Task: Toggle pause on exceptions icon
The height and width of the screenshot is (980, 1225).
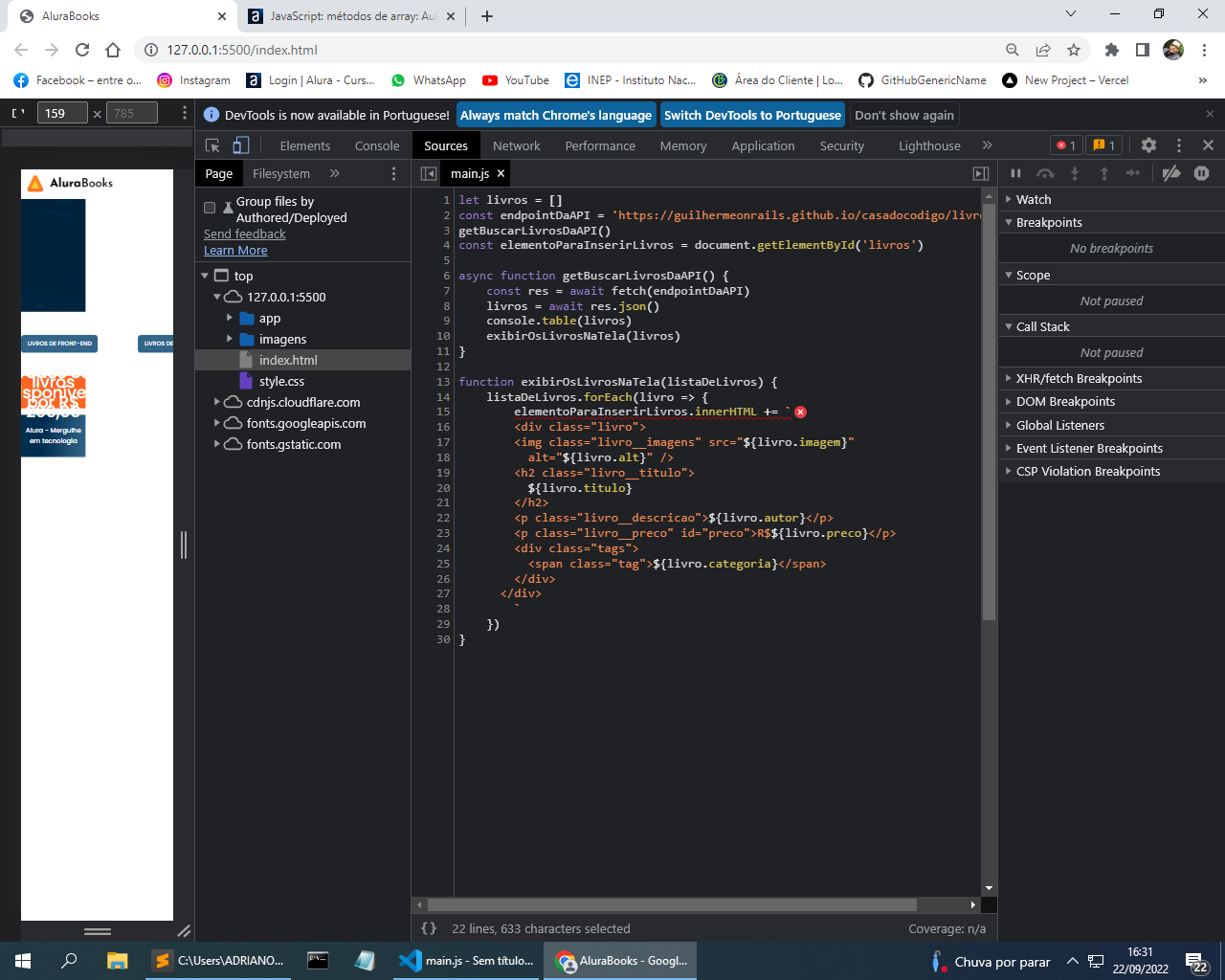Action: [x=1202, y=173]
